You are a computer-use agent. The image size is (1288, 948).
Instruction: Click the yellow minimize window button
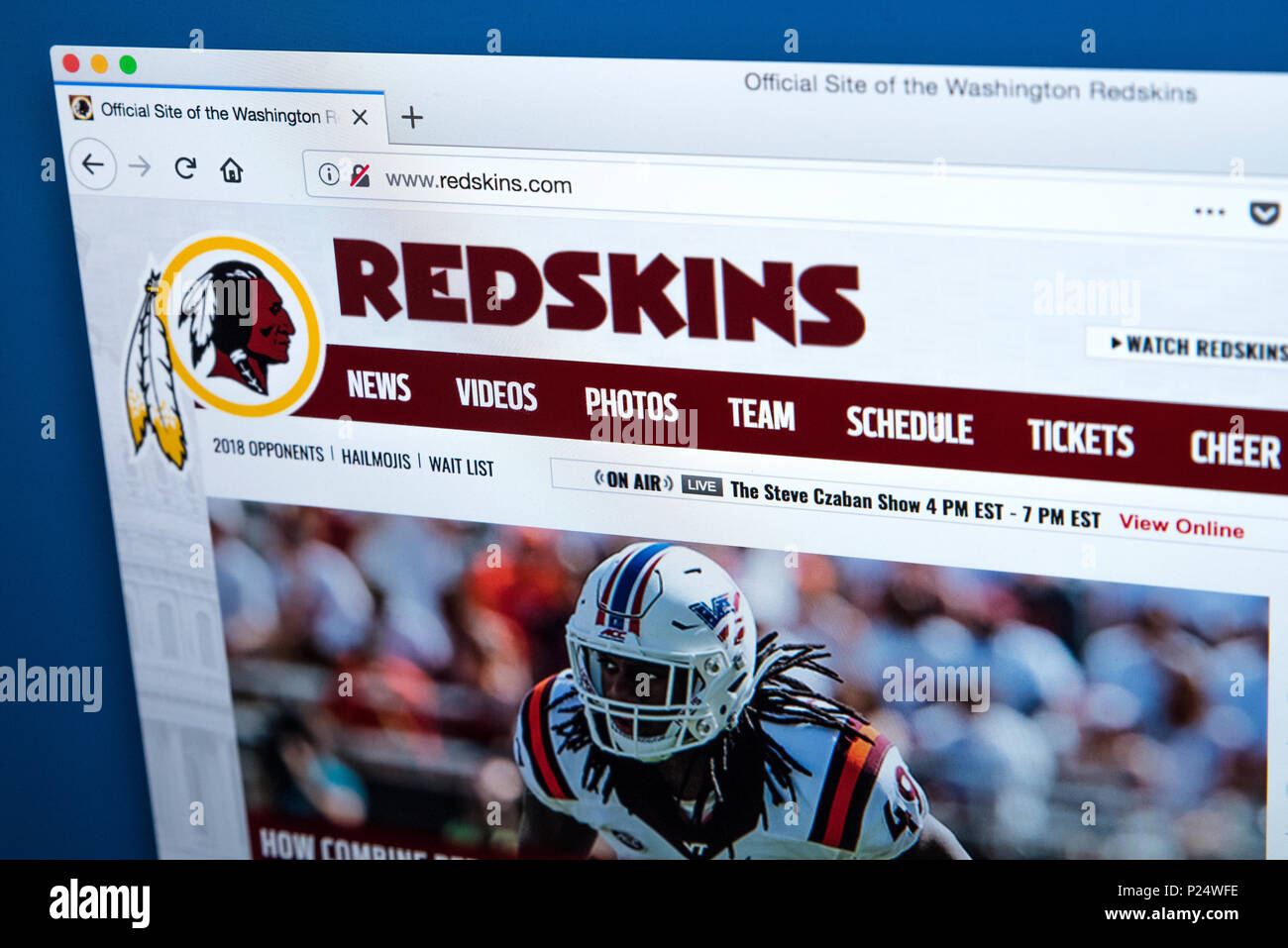coord(99,64)
